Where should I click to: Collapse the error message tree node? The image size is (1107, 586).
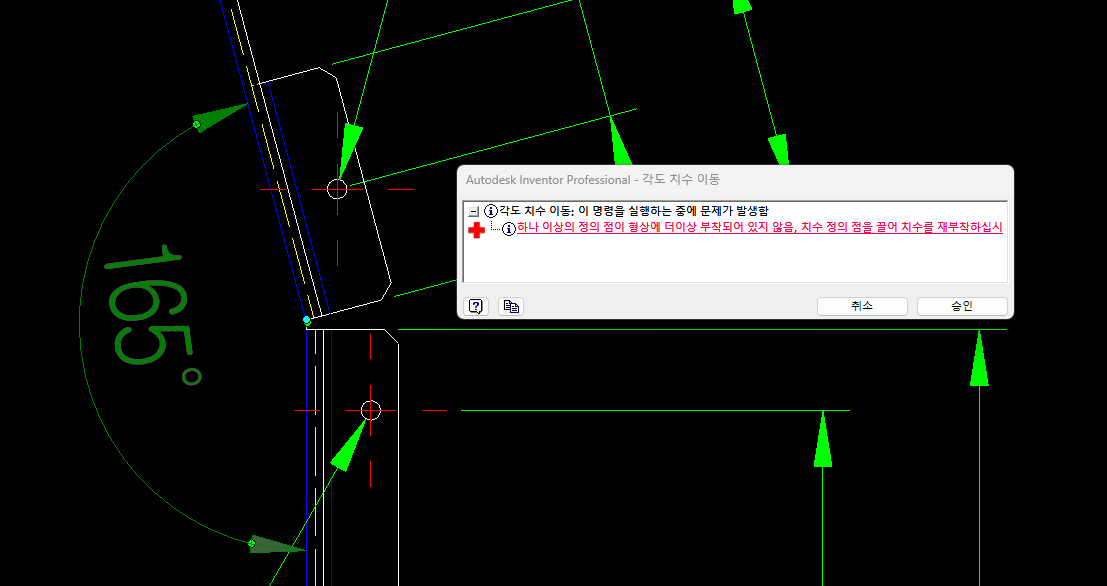pyautogui.click(x=473, y=212)
